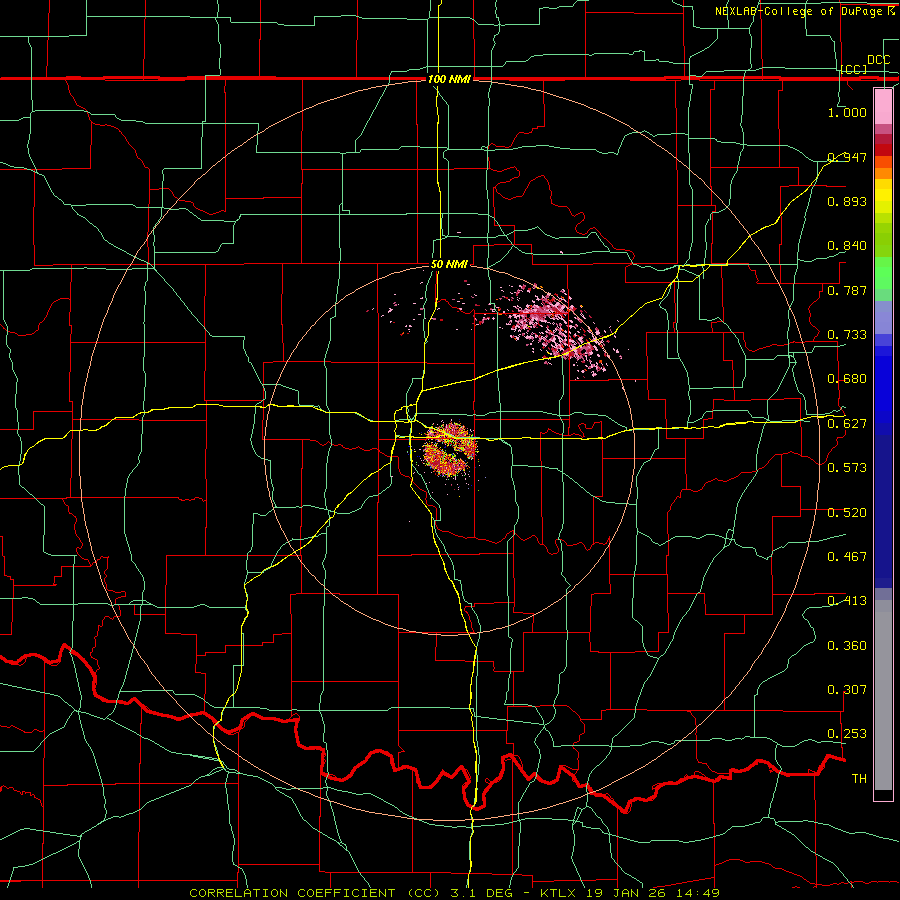Click the TH threshold label on the scale
Viewport: 900px width, 900px height.
click(x=859, y=778)
